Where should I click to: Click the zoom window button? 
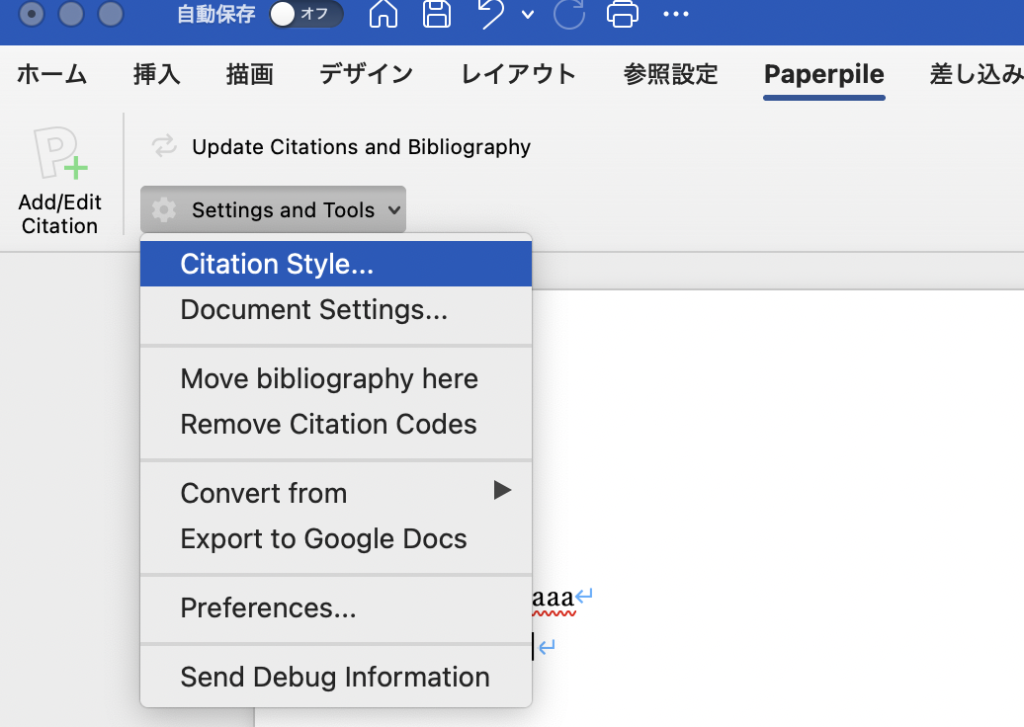(x=110, y=13)
